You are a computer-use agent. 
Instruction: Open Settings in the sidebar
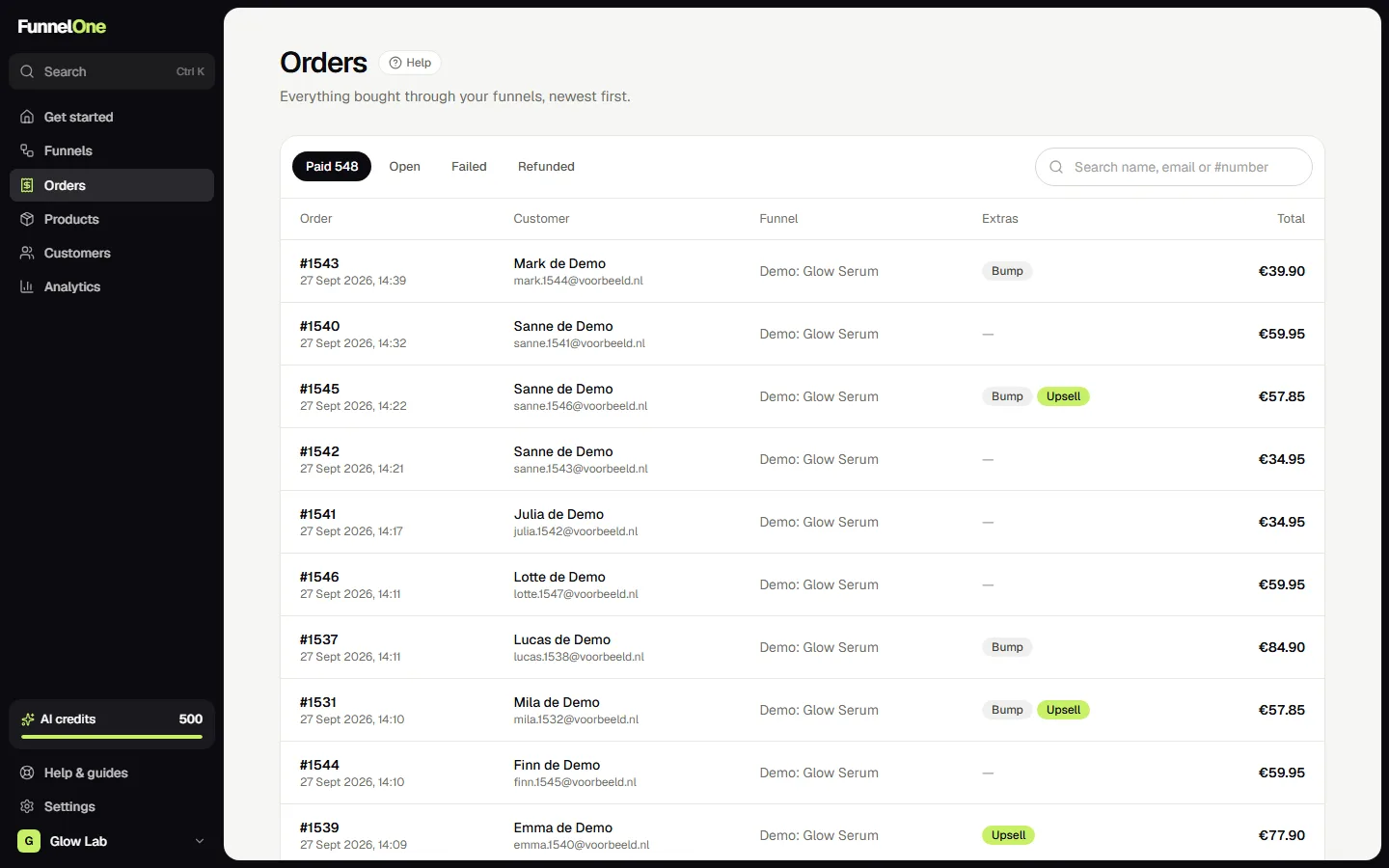tap(112, 806)
